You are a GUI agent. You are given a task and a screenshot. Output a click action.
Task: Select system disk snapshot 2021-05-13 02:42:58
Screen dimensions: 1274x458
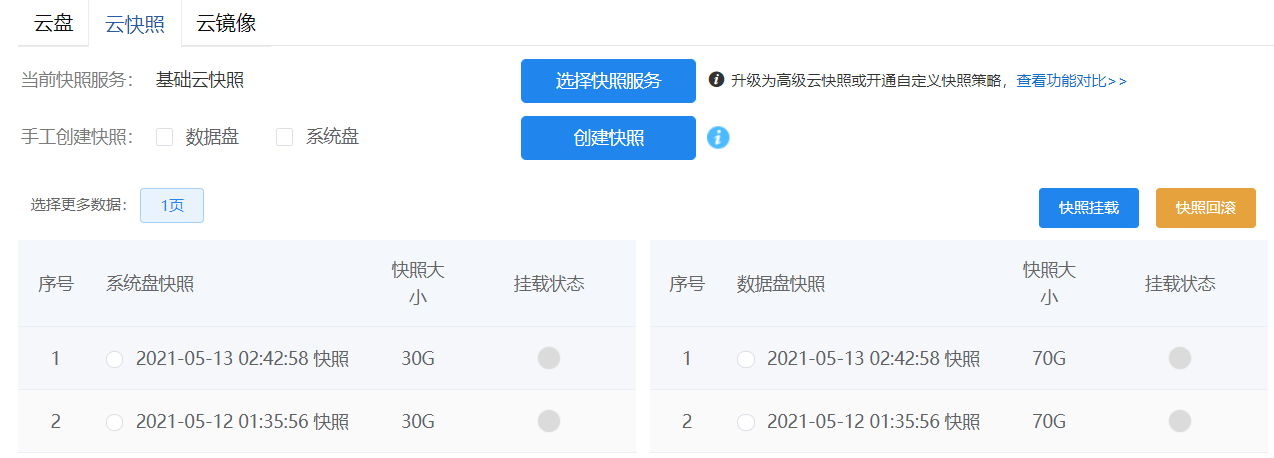pyautogui.click(x=115, y=359)
